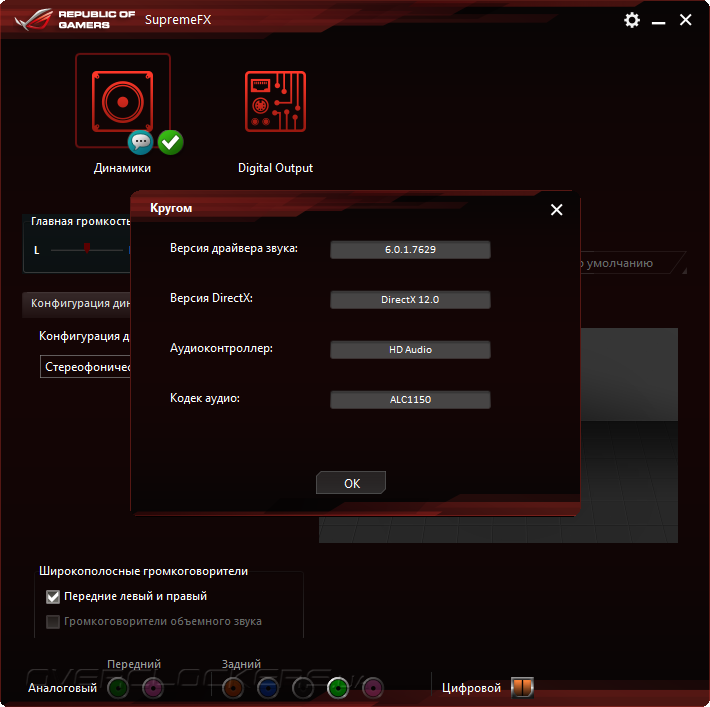Viewport: 710px width, 707px height.
Task: Click the Главная громкость label
Action: (x=81, y=221)
